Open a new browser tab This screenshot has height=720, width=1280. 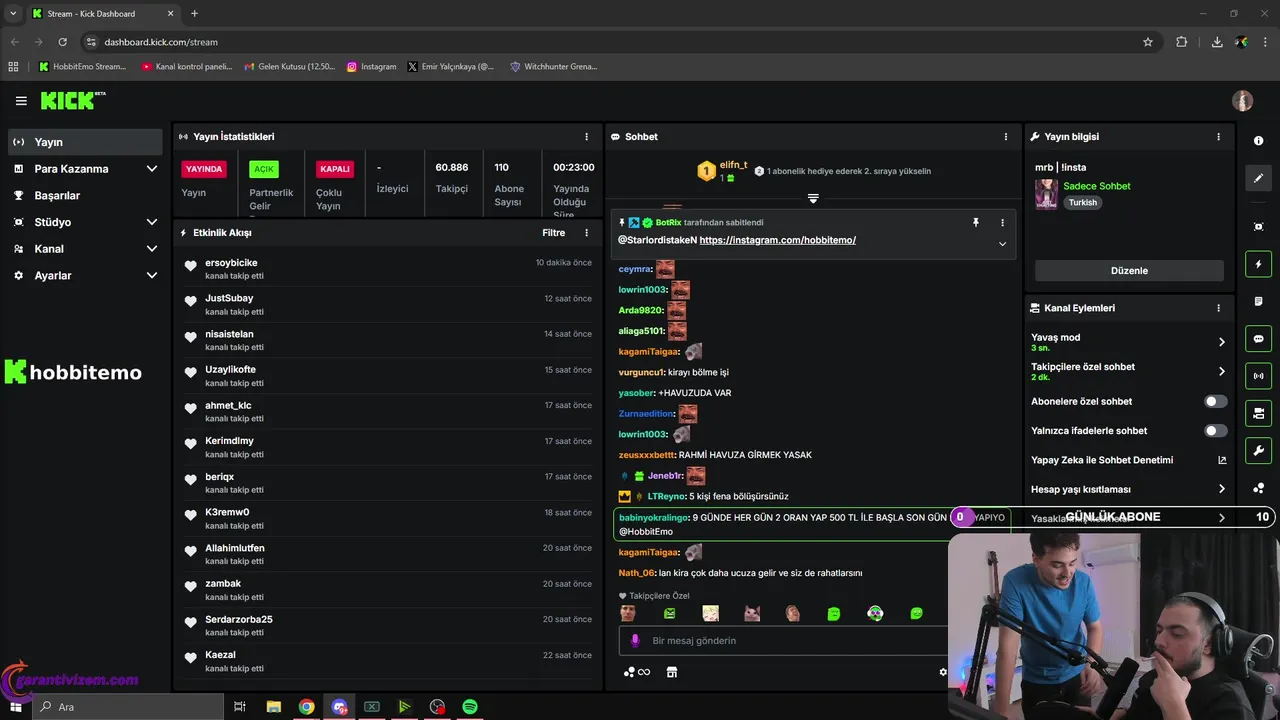pos(194,14)
